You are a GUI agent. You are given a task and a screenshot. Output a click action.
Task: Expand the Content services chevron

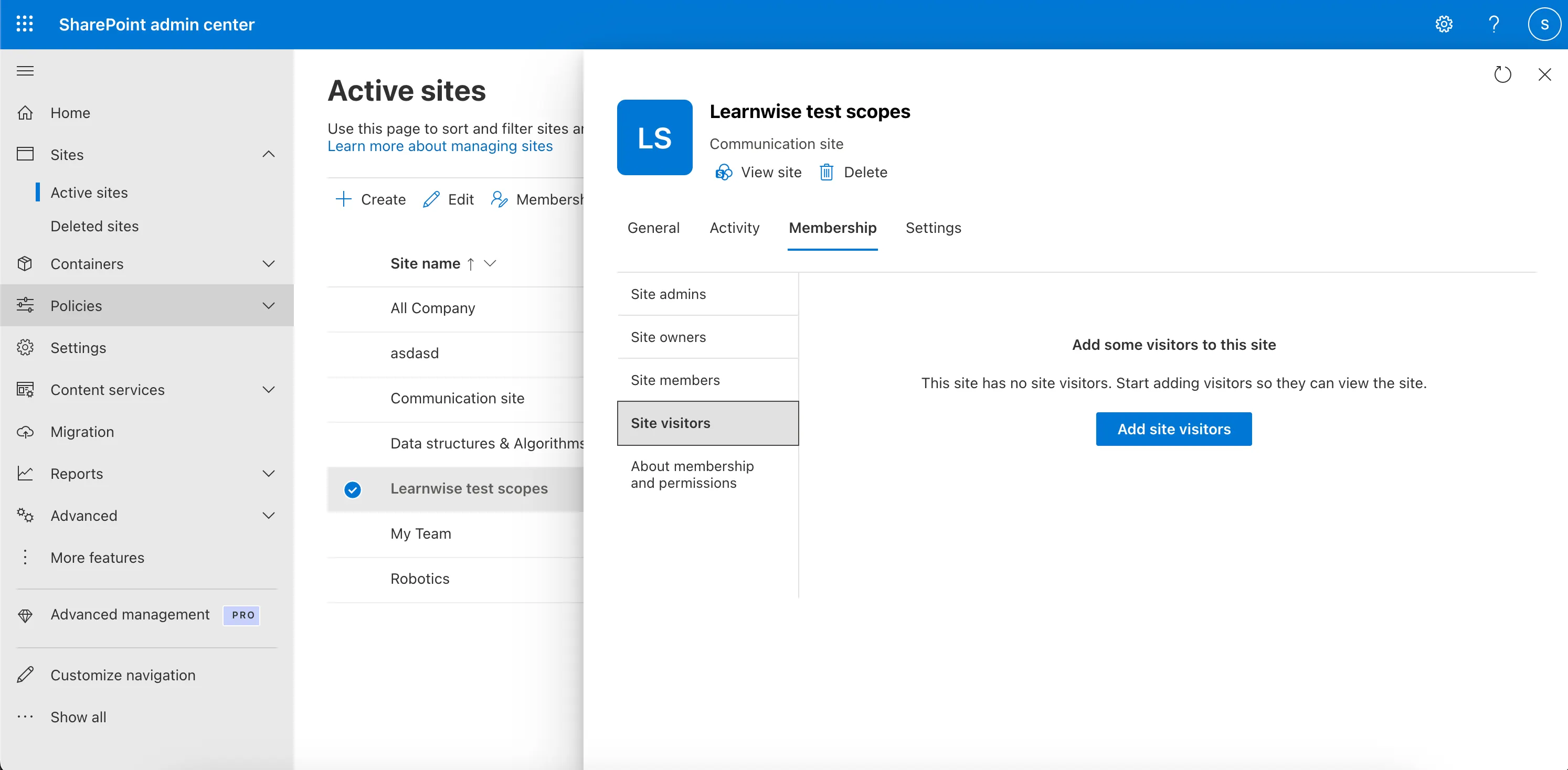pyautogui.click(x=269, y=390)
